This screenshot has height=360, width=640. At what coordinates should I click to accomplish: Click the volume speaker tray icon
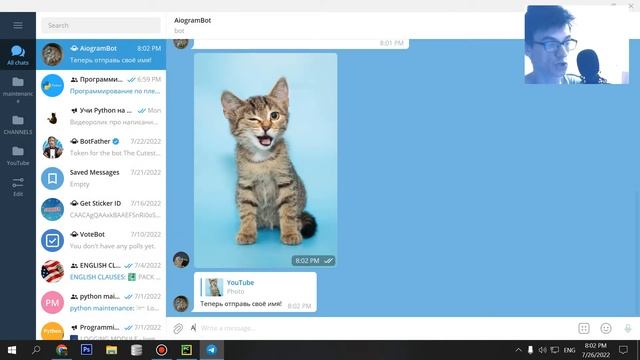(x=542, y=350)
